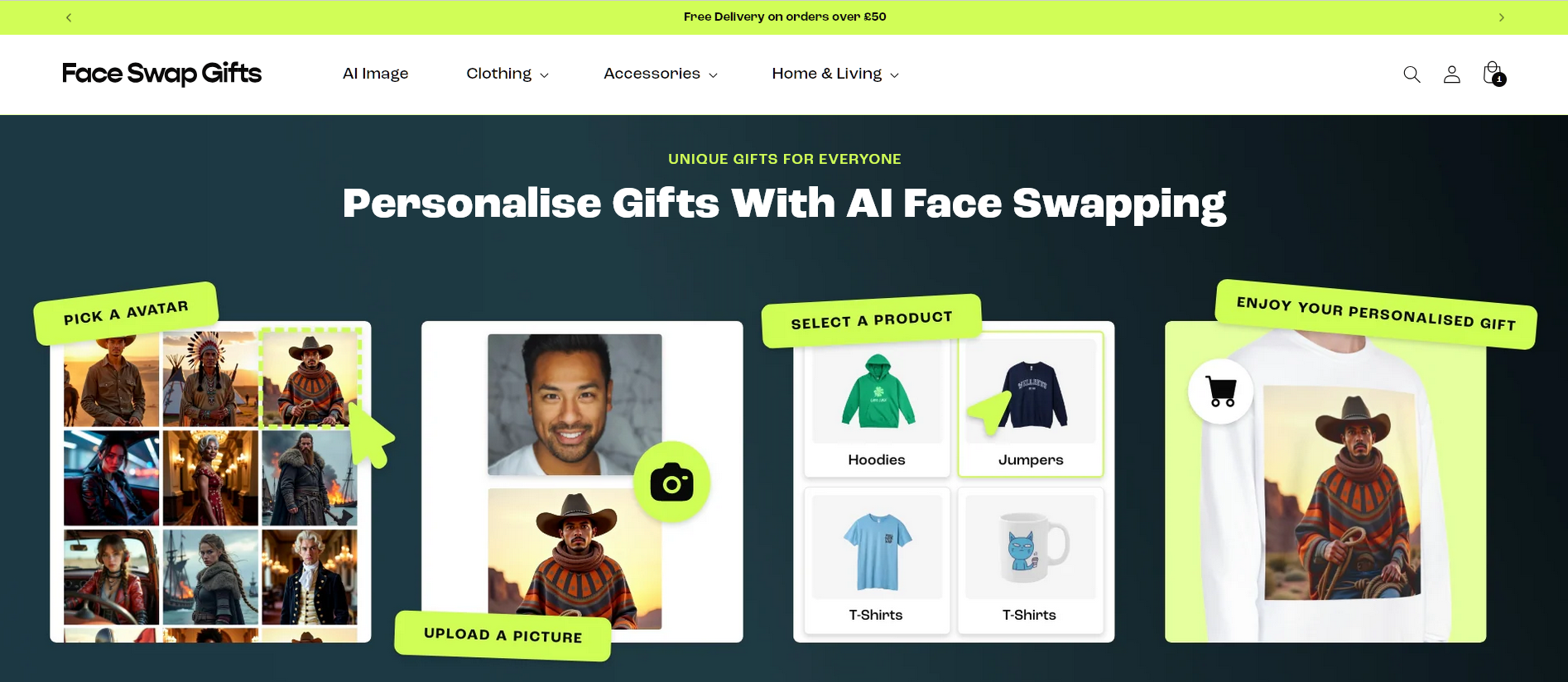Go to the AI Image page

point(375,74)
